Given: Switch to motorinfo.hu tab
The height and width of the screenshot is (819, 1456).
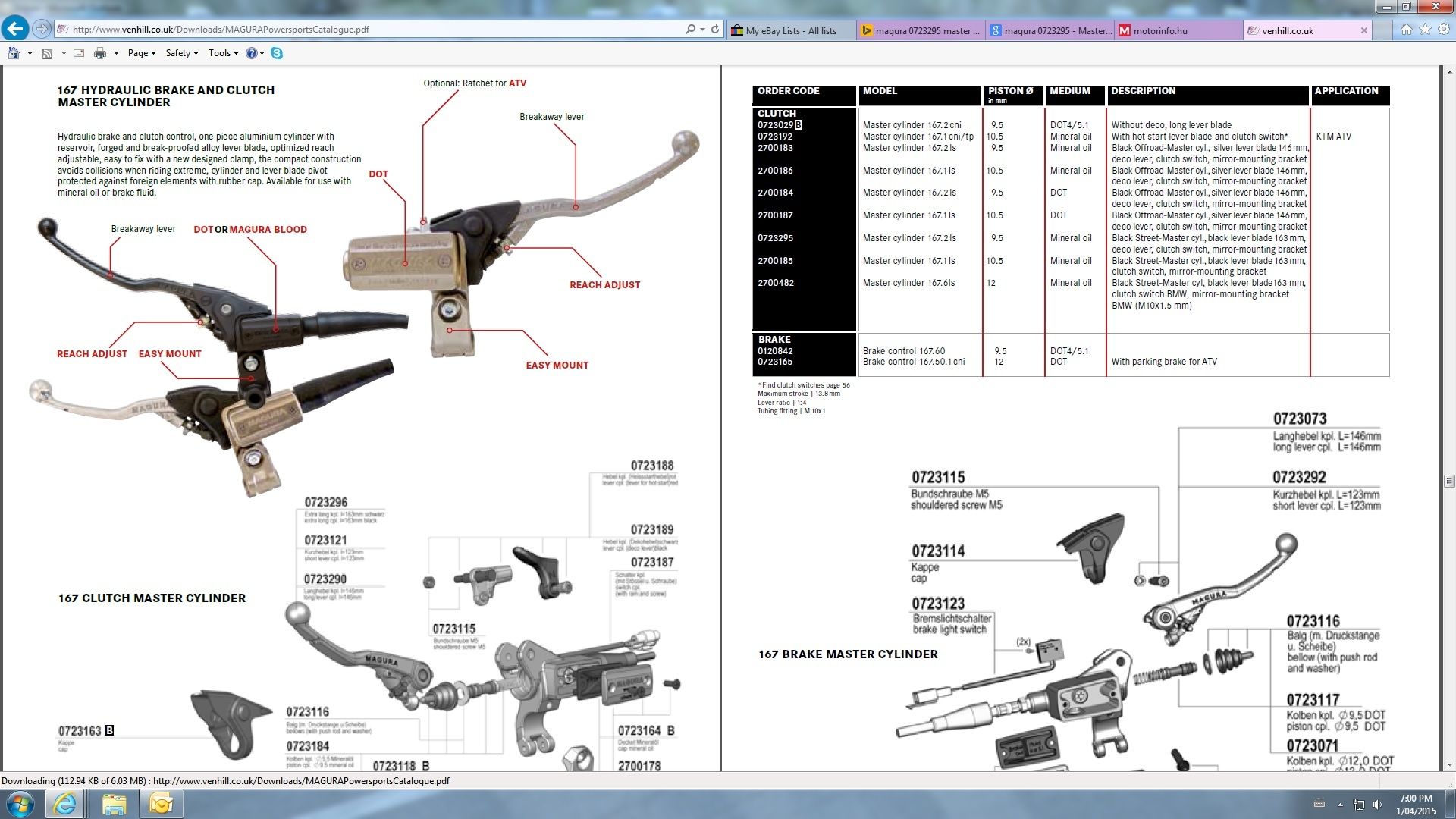Looking at the screenshot, I should 1179,30.
